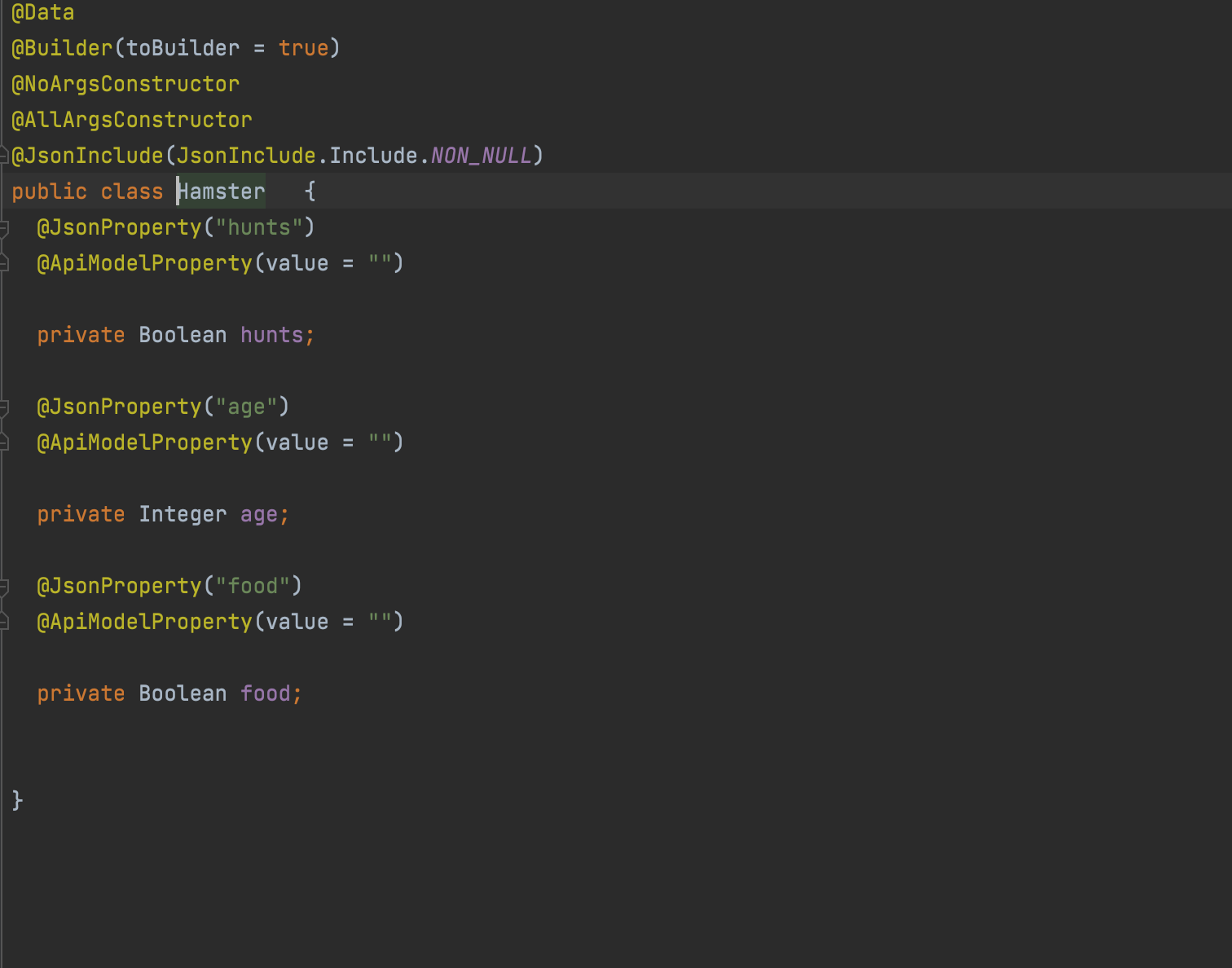Collapse the fold region beside @JsonProperty("hunts")
This screenshot has height=968, width=1232.
coord(4,227)
